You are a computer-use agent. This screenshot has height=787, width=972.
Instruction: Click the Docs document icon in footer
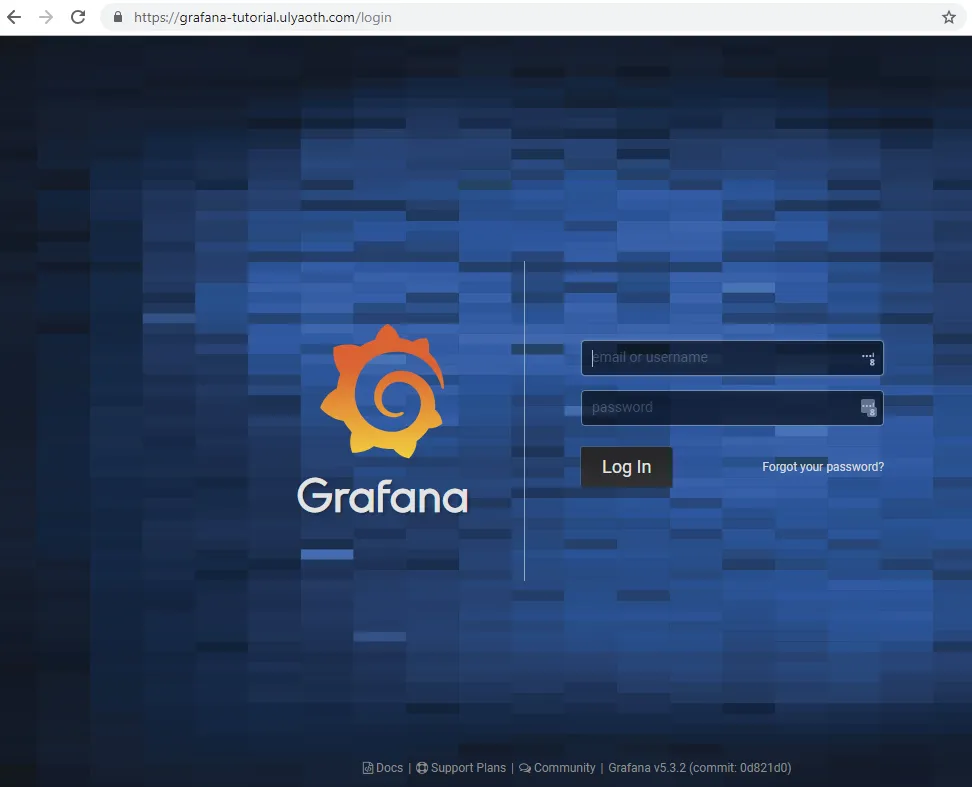tap(368, 768)
